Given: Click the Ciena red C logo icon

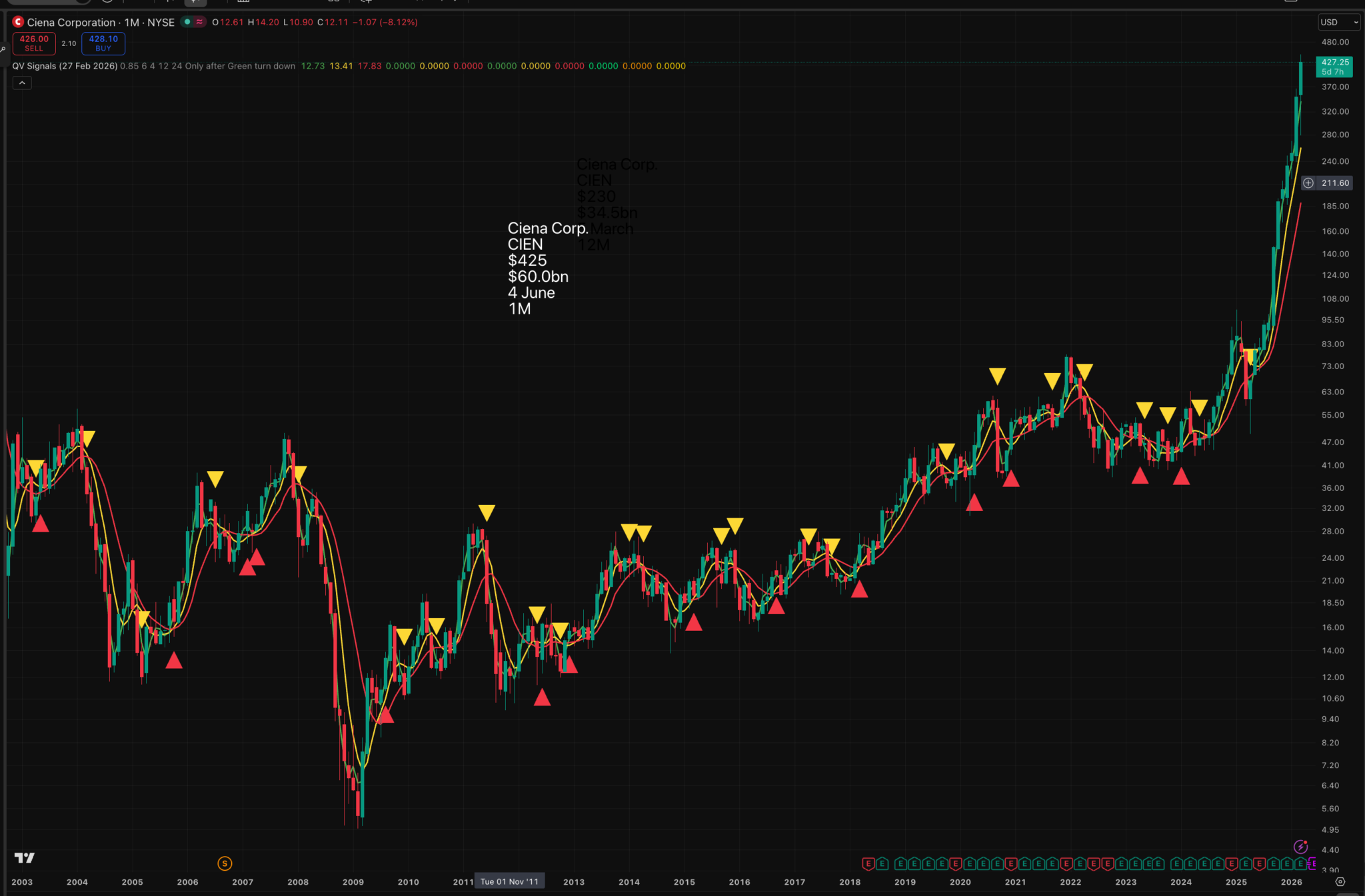Looking at the screenshot, I should click(x=18, y=22).
